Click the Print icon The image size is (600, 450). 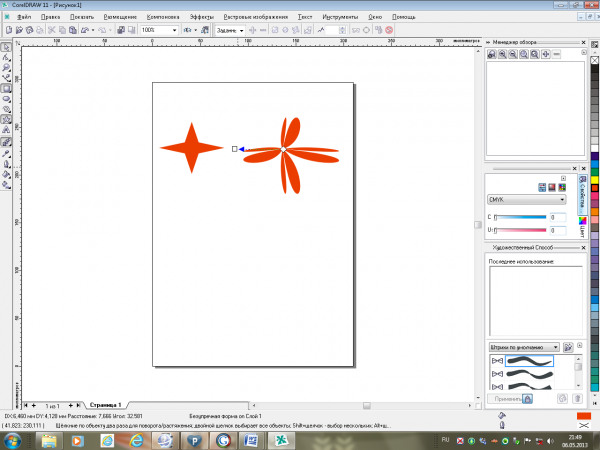pyautogui.click(x=40, y=30)
